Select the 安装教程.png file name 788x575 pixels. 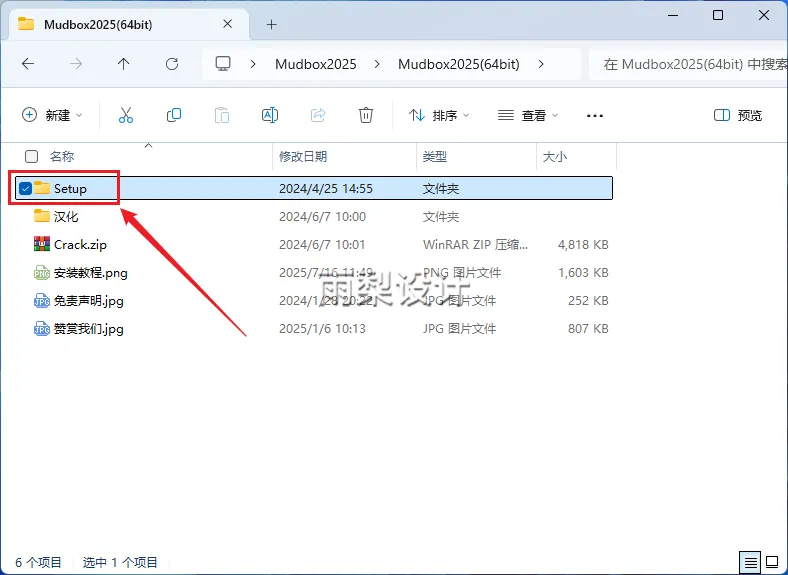[x=91, y=273]
